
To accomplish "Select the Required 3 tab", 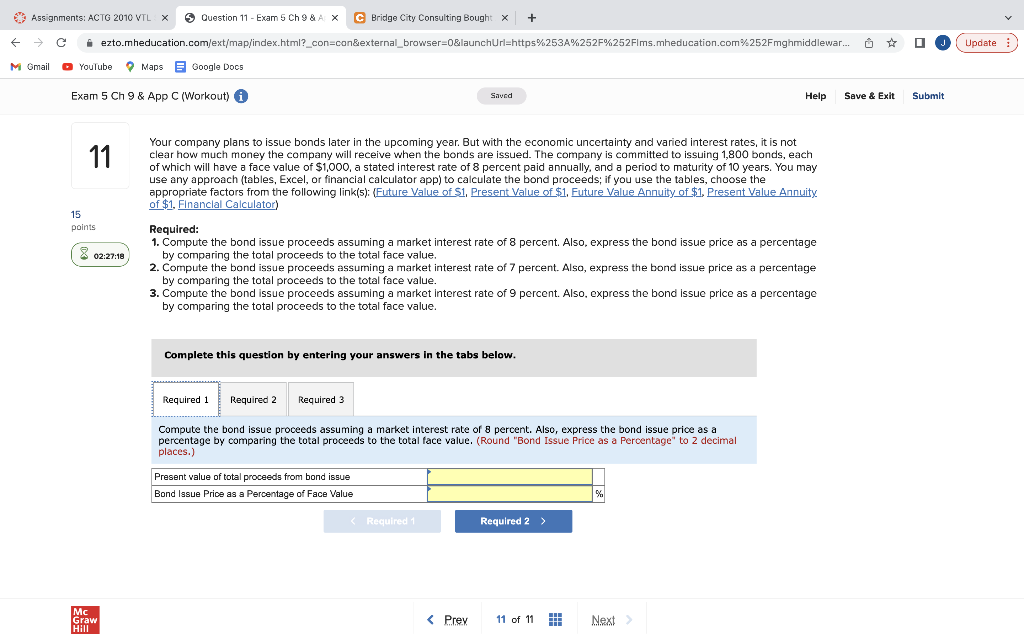I will click(x=321, y=400).
